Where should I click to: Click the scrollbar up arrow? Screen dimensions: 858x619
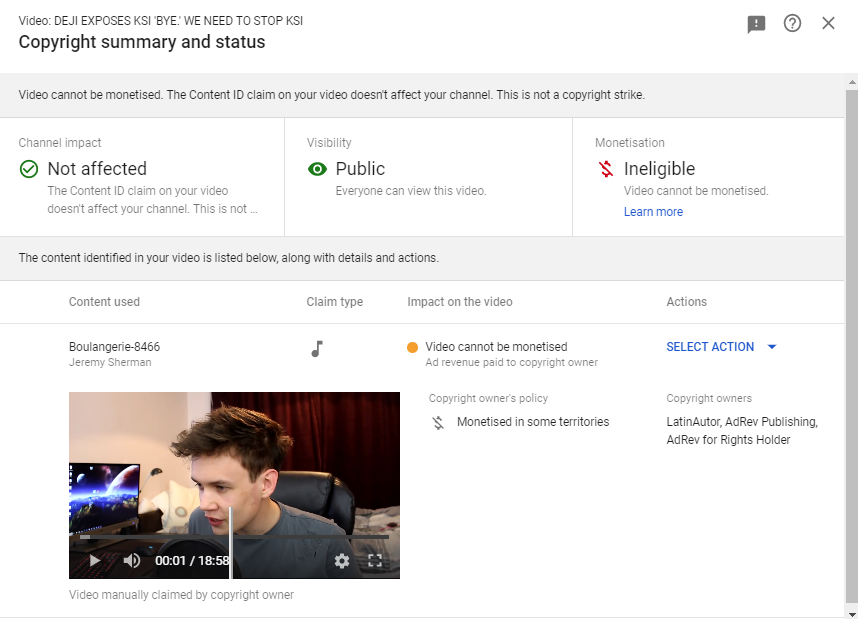[851, 82]
